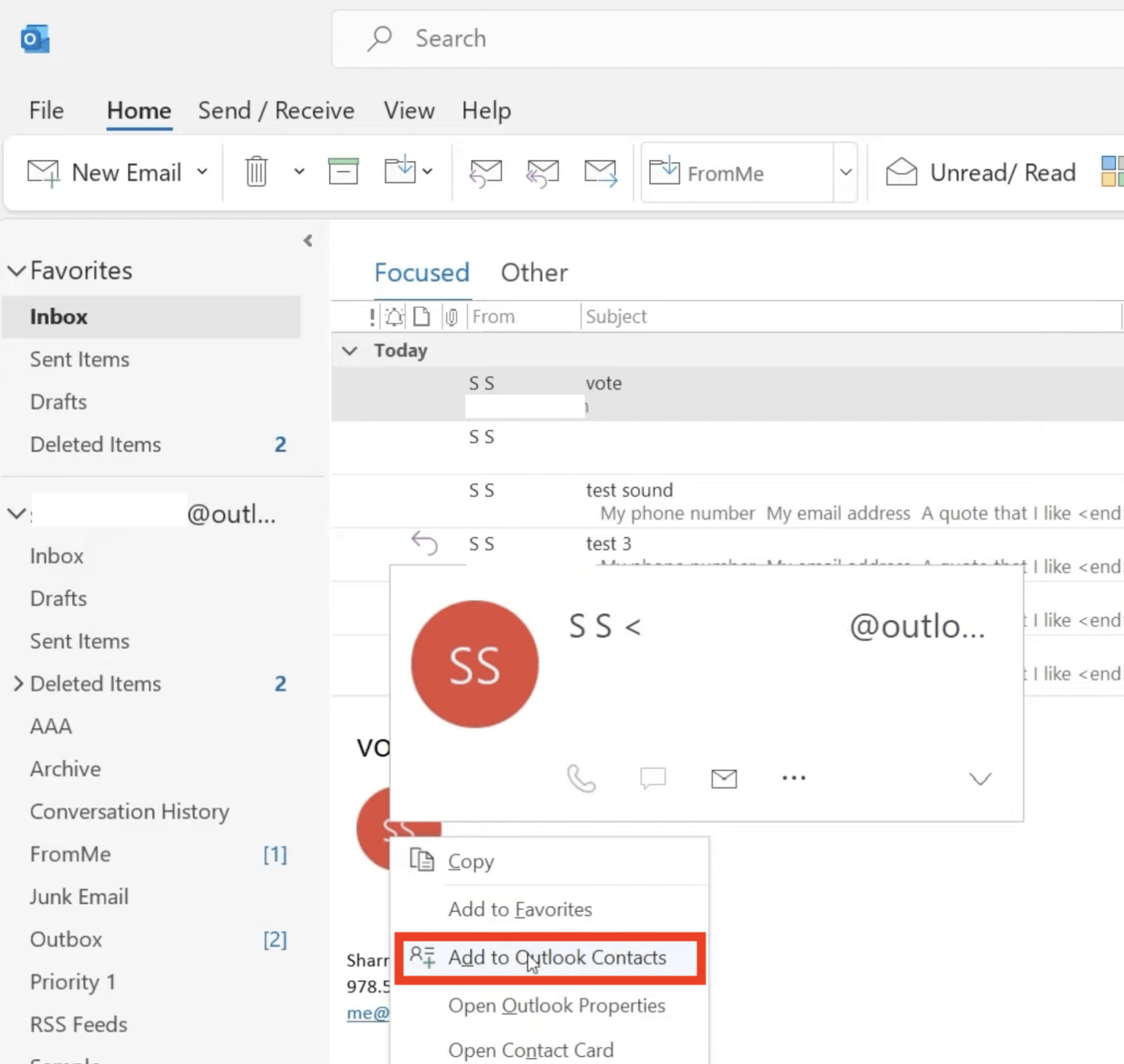Image resolution: width=1124 pixels, height=1064 pixels.
Task: Collapse the Today message group
Action: tap(350, 351)
